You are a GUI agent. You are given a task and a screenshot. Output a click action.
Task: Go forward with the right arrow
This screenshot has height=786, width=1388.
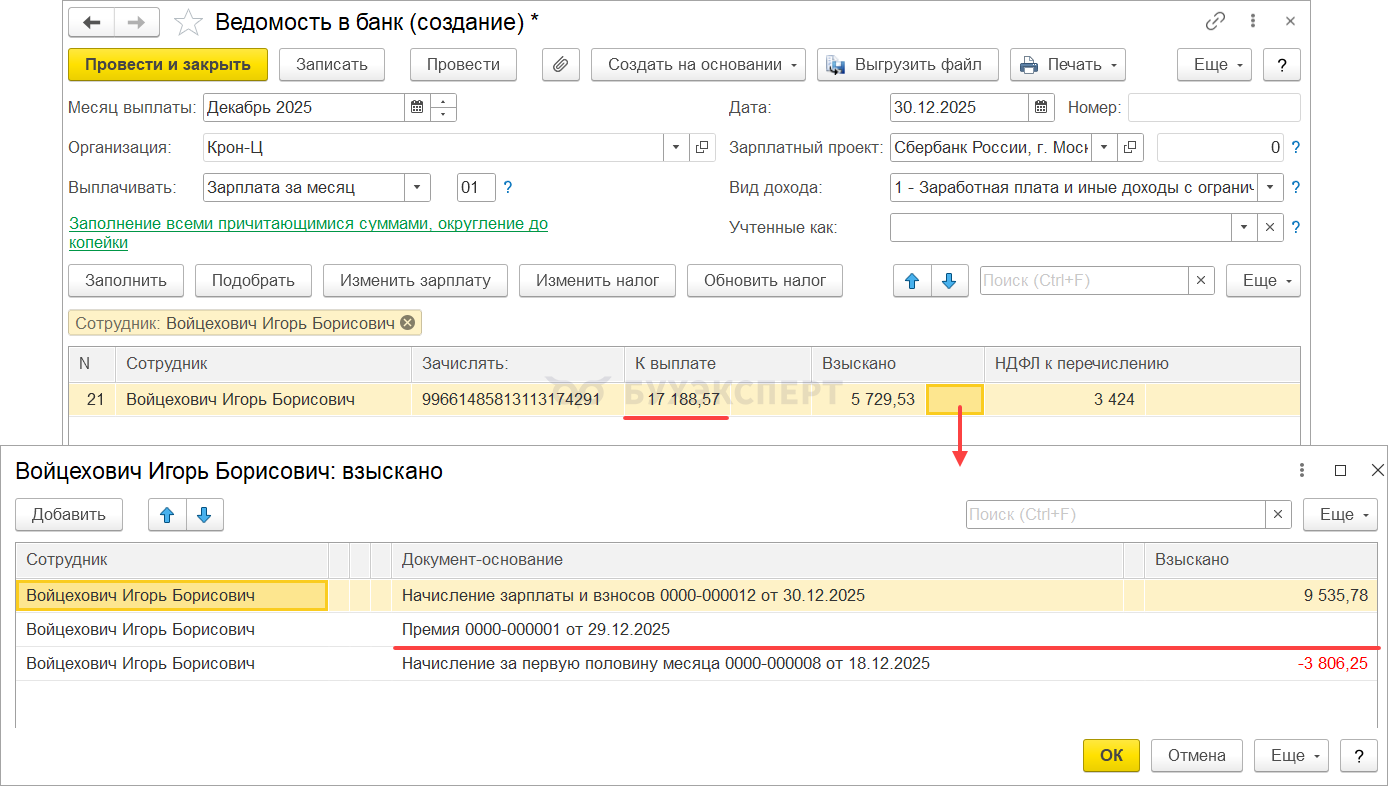click(x=138, y=22)
